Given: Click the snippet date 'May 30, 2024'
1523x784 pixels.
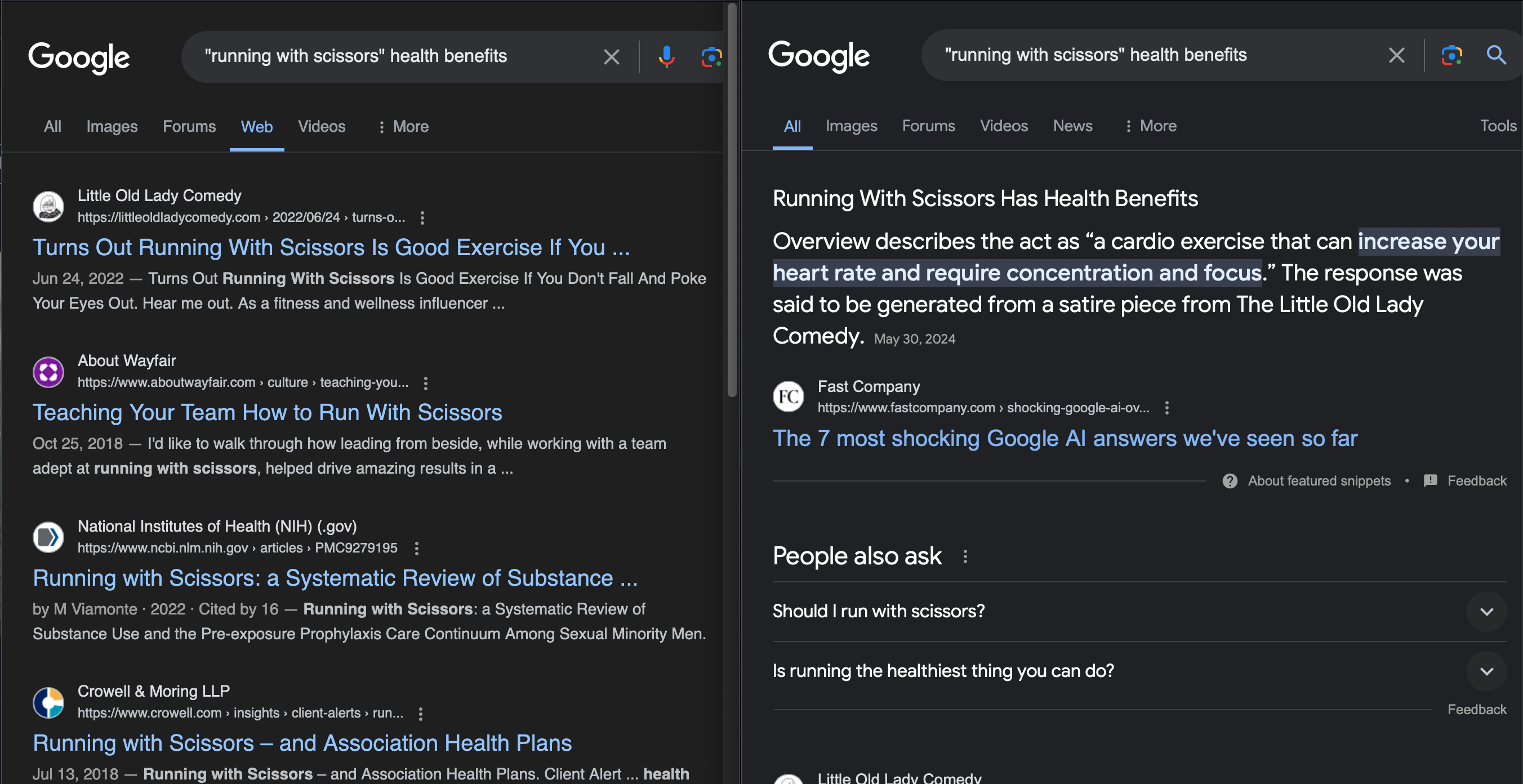Looking at the screenshot, I should [x=914, y=339].
